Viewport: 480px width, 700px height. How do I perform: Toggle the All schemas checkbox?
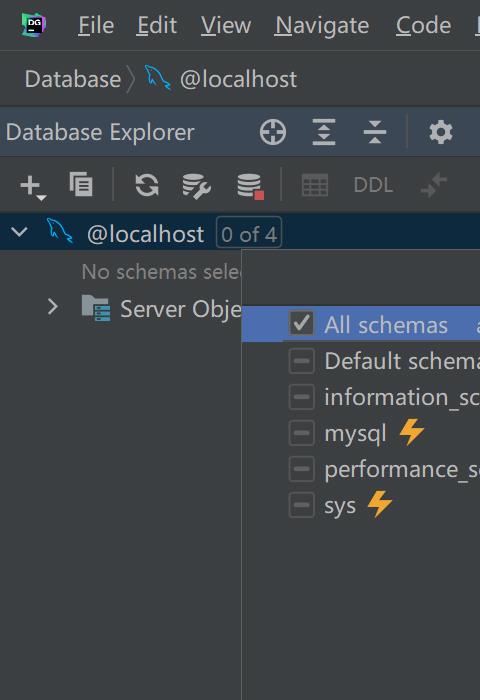click(301, 324)
